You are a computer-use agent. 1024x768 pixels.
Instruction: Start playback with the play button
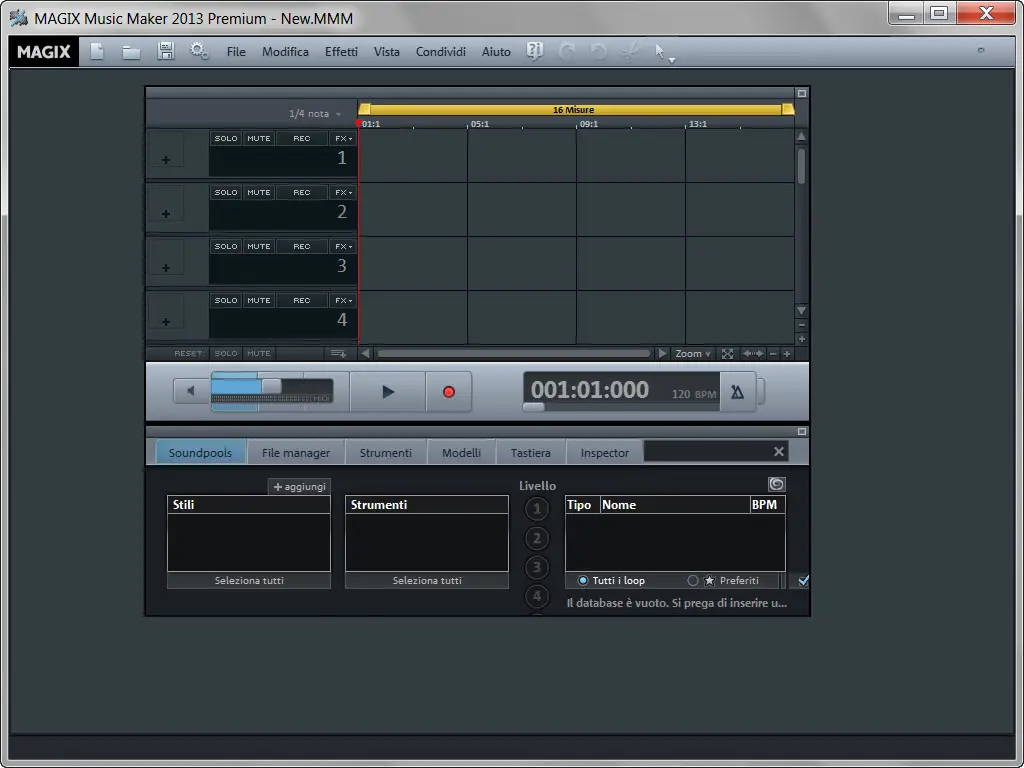[388, 392]
